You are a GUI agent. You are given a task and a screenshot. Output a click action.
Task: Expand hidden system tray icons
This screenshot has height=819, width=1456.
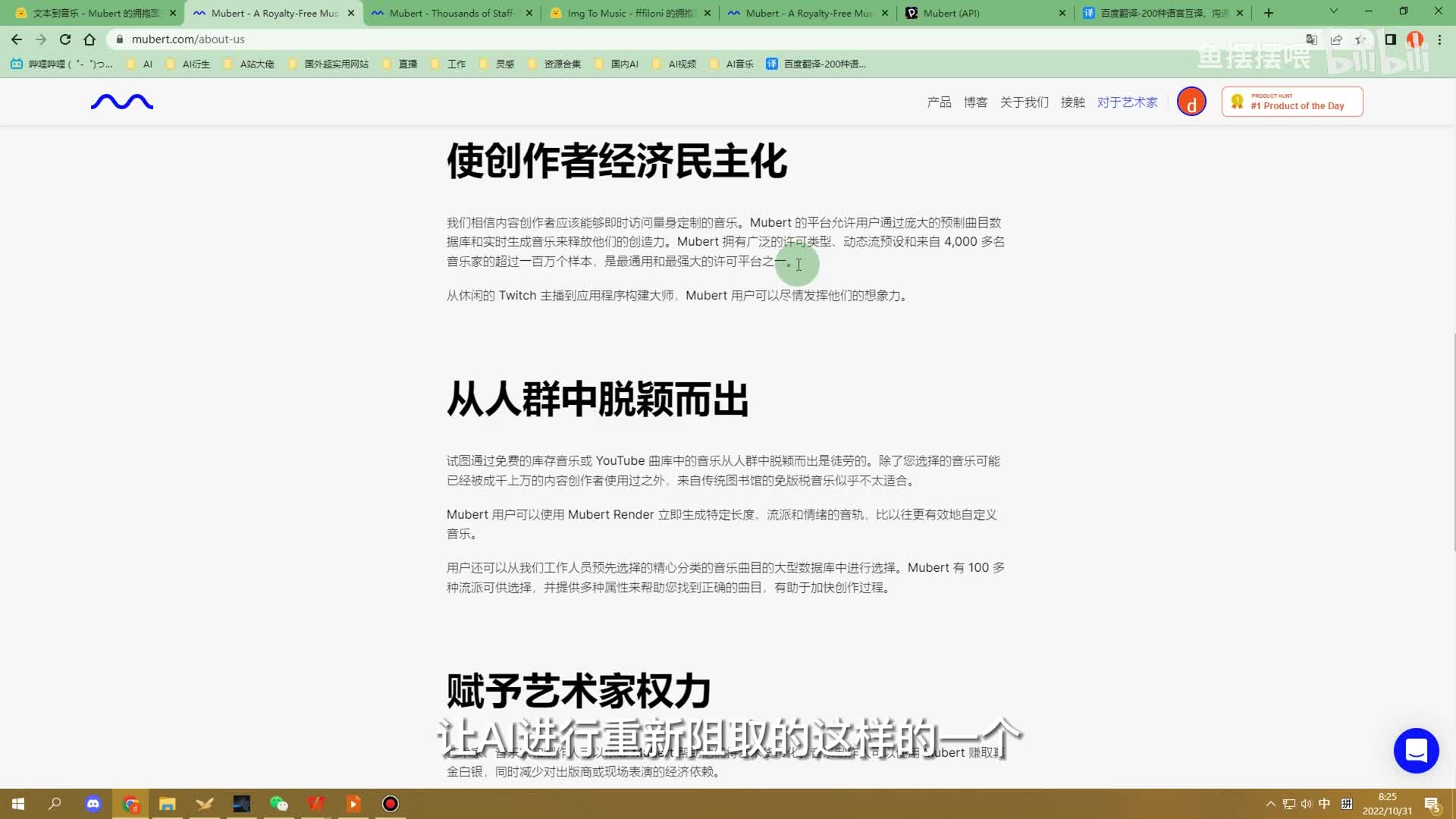tap(1270, 804)
